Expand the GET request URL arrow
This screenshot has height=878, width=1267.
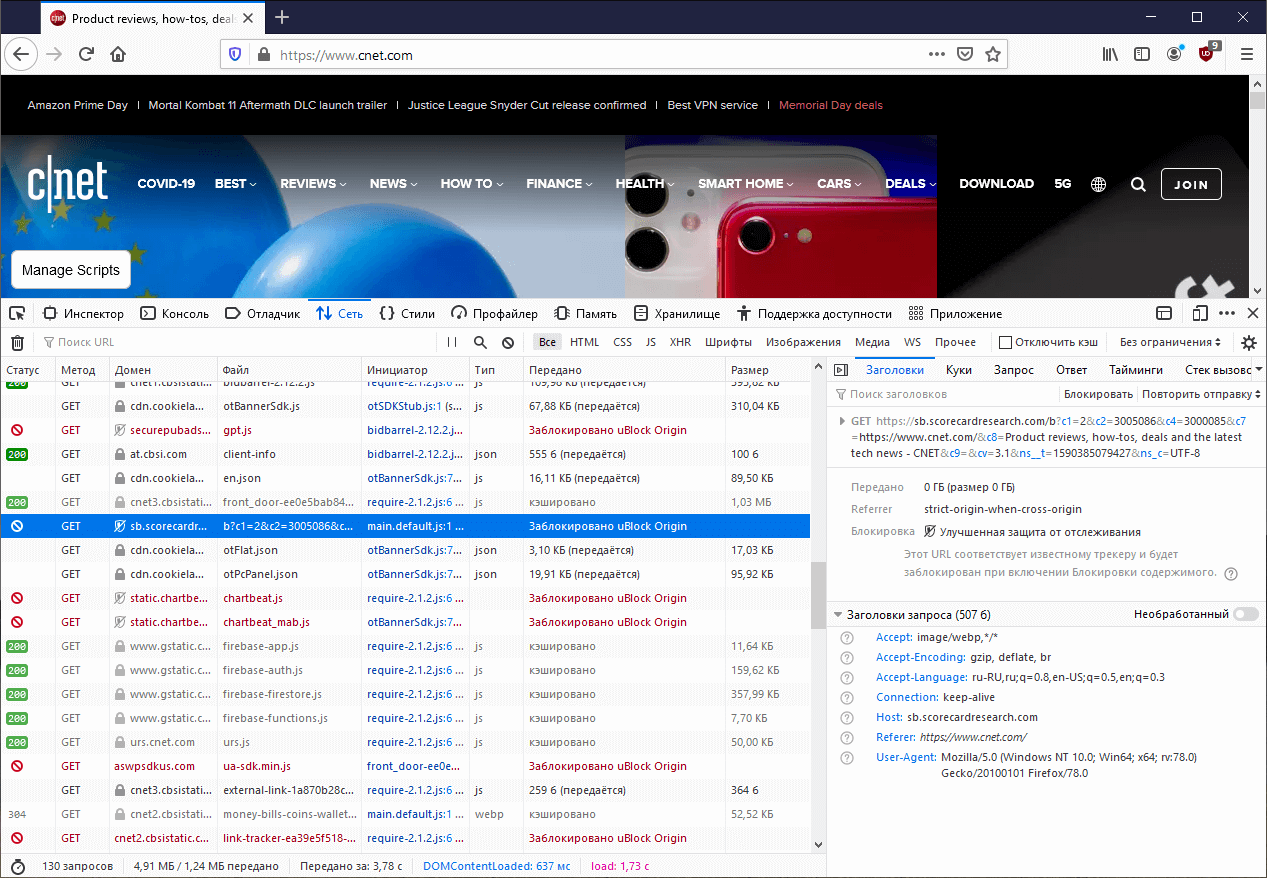(842, 421)
